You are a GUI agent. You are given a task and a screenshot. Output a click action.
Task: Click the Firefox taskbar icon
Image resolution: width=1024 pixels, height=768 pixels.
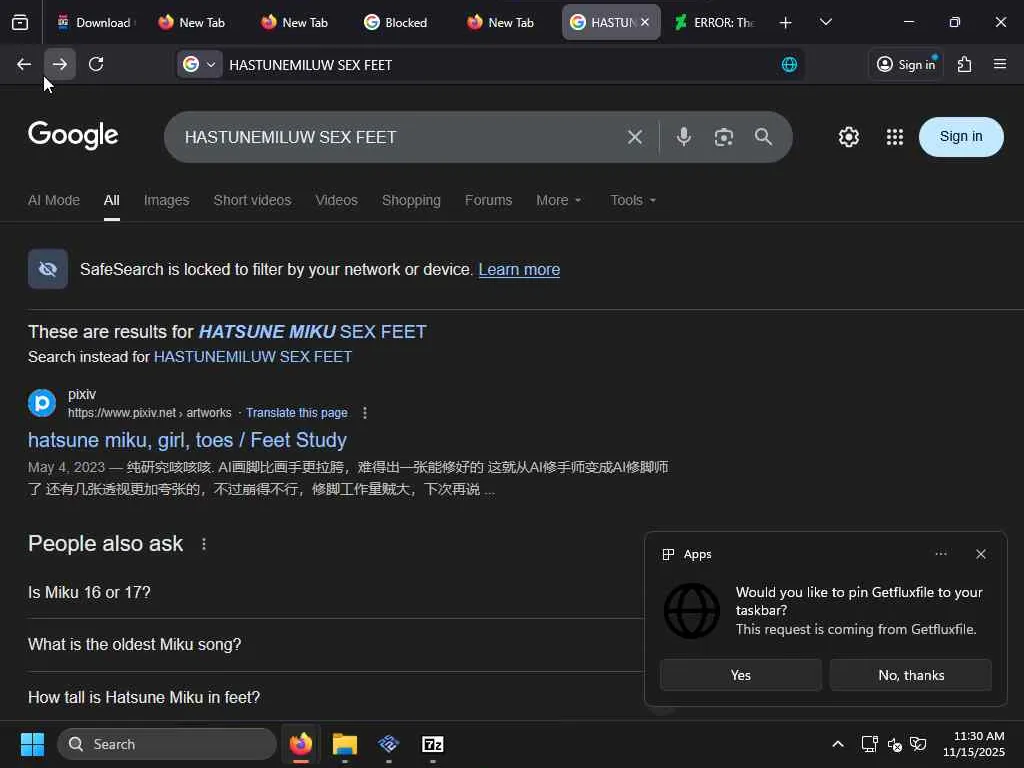(300, 744)
